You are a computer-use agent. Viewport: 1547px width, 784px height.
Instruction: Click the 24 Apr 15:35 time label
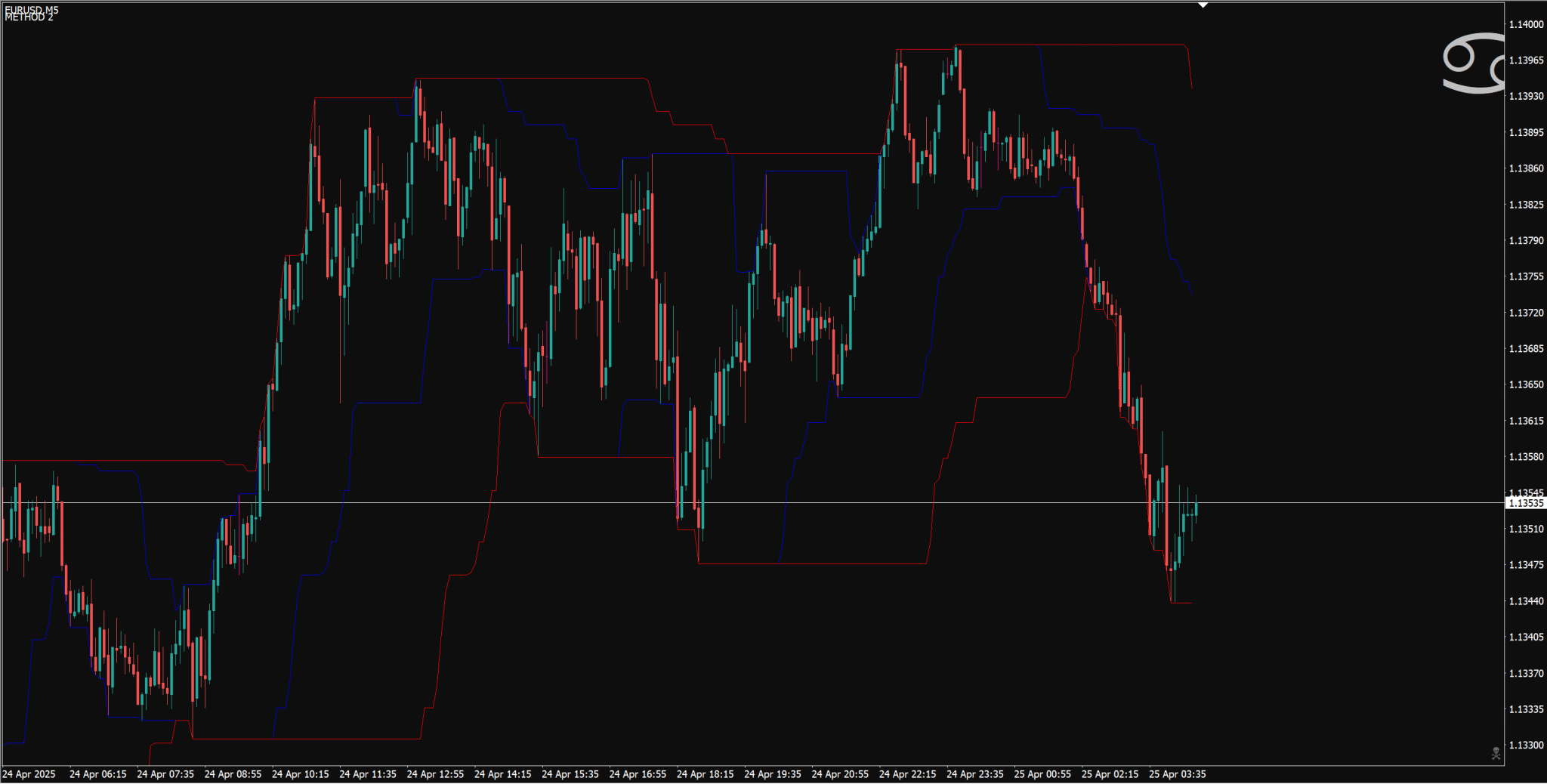point(570,774)
